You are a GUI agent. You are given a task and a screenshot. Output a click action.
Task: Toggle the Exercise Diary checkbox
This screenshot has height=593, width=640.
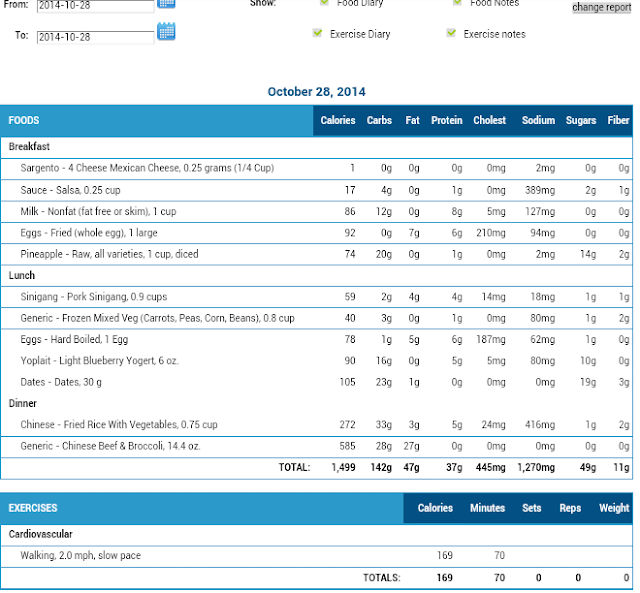coord(318,33)
